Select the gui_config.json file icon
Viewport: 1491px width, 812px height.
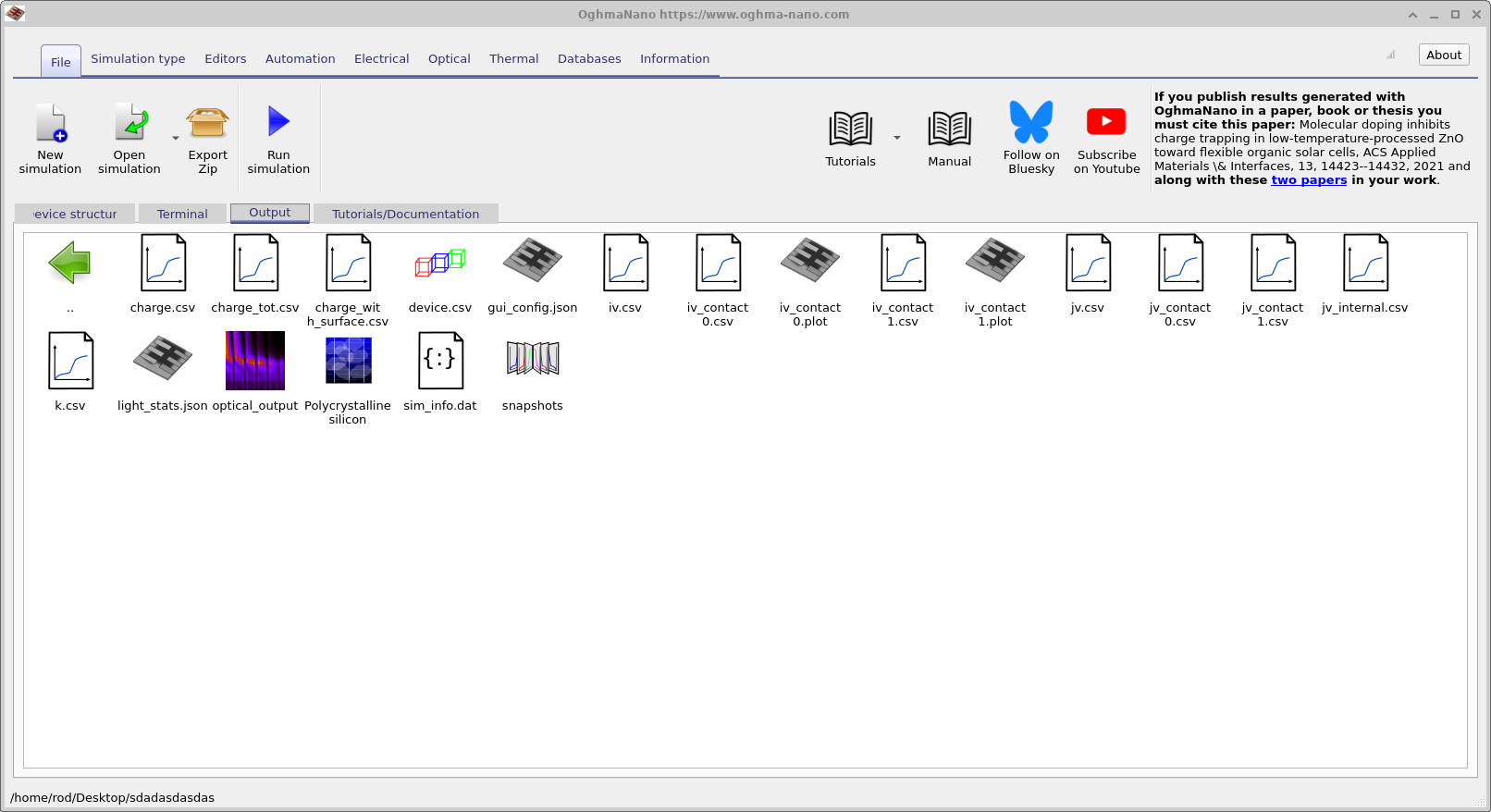coord(533,261)
